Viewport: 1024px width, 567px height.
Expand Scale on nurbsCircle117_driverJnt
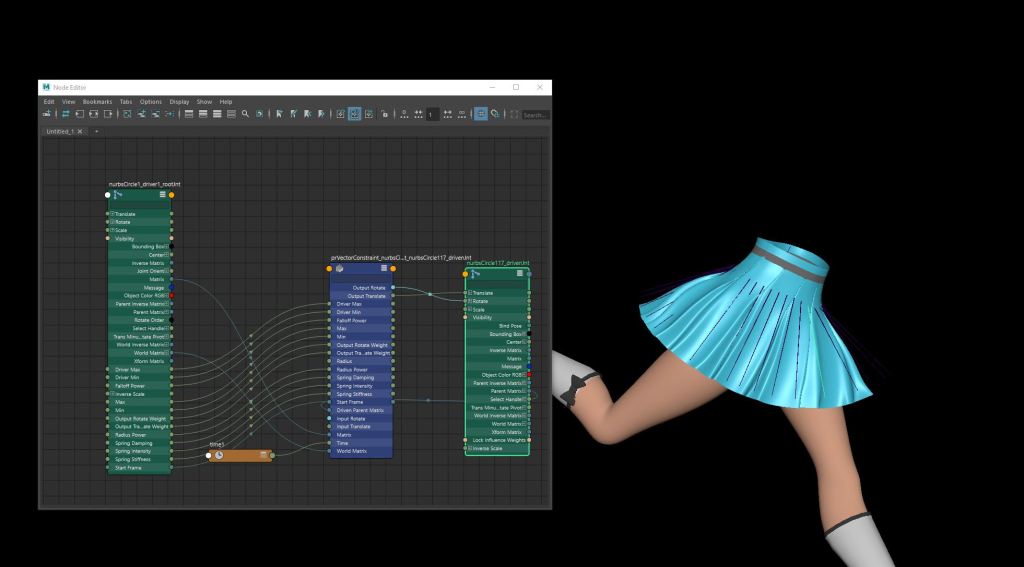point(470,309)
